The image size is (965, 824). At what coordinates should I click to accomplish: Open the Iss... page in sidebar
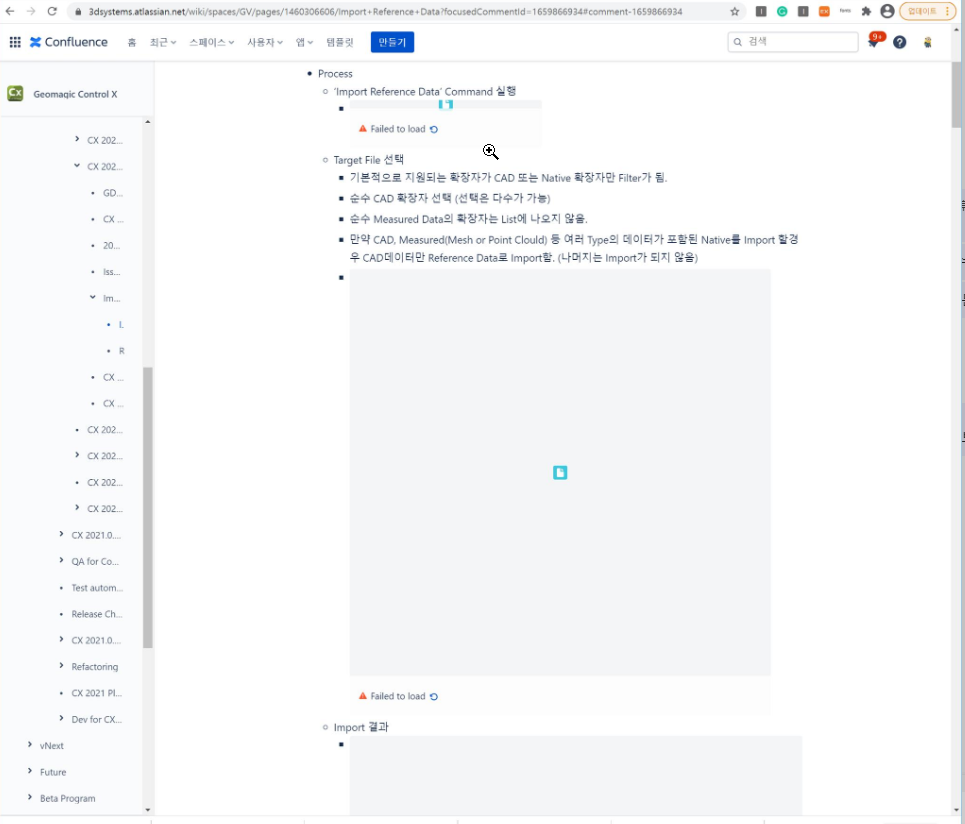[111, 271]
